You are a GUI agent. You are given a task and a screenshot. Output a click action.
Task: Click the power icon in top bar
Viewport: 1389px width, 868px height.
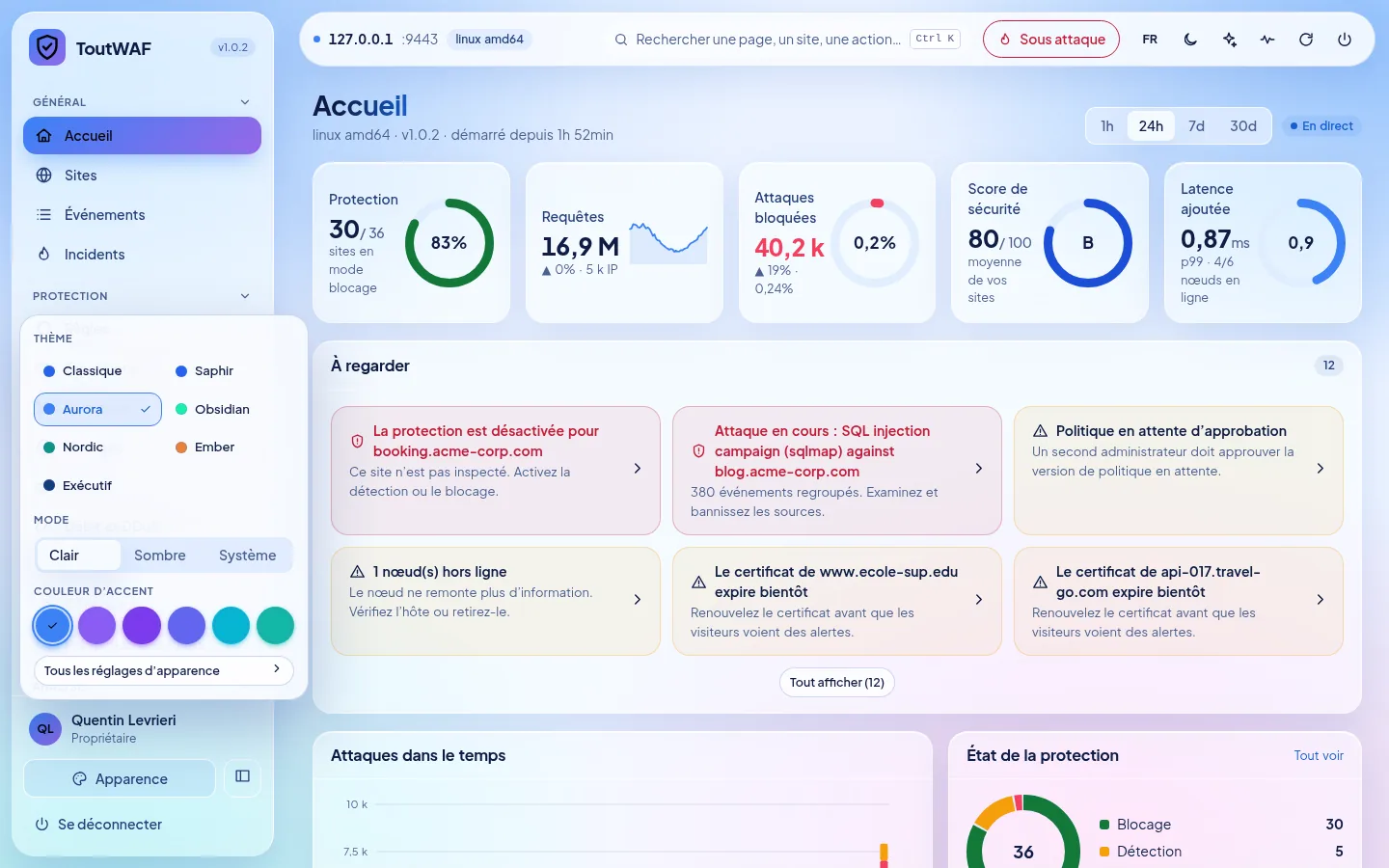click(x=1345, y=40)
